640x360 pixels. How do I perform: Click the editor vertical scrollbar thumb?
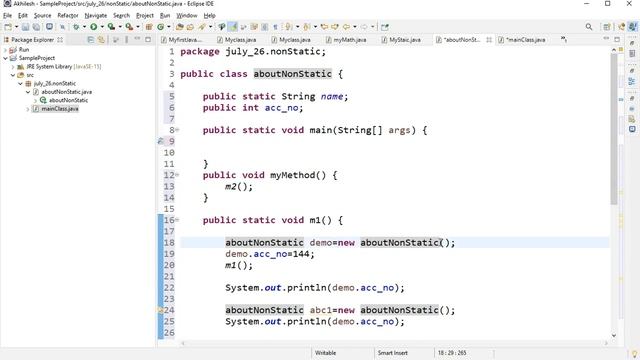[614, 129]
